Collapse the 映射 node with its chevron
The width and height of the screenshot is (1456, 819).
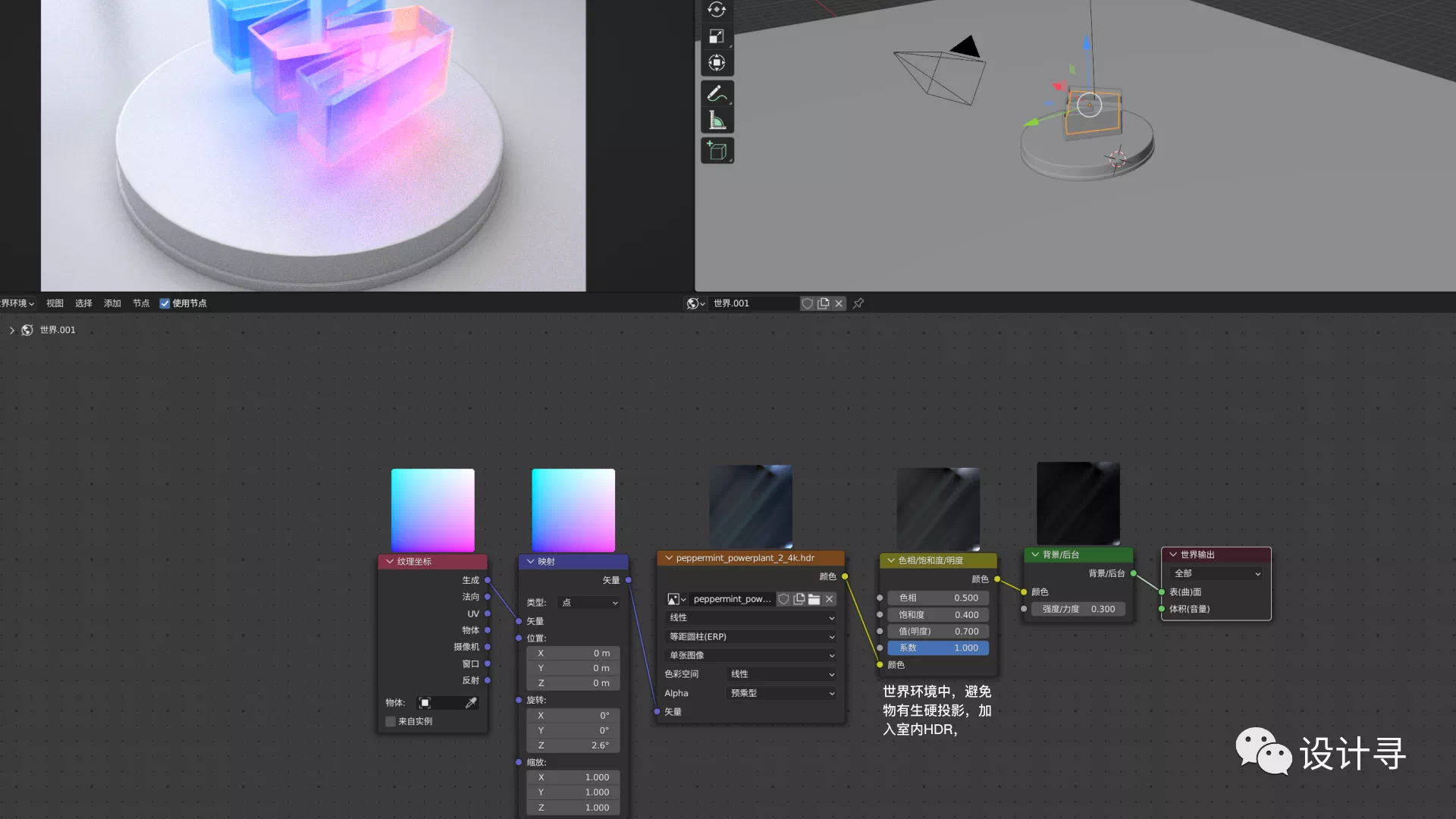coord(531,562)
